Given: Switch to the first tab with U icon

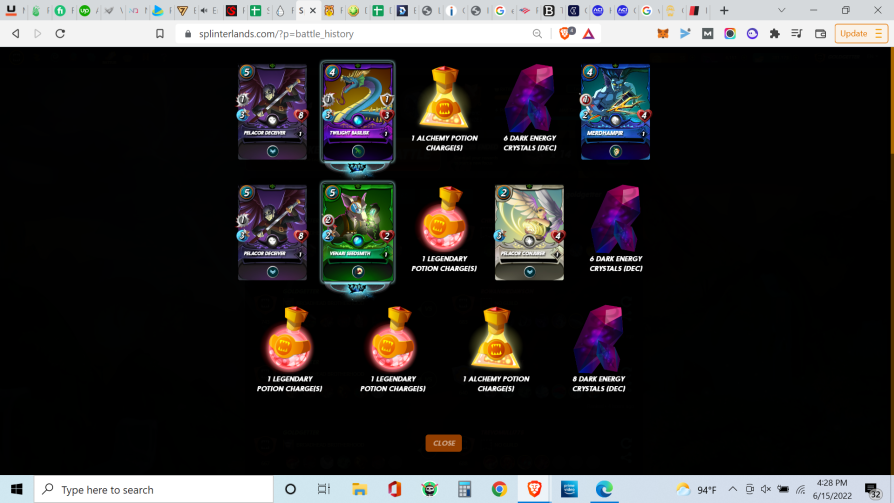Looking at the screenshot, I should (11, 10).
